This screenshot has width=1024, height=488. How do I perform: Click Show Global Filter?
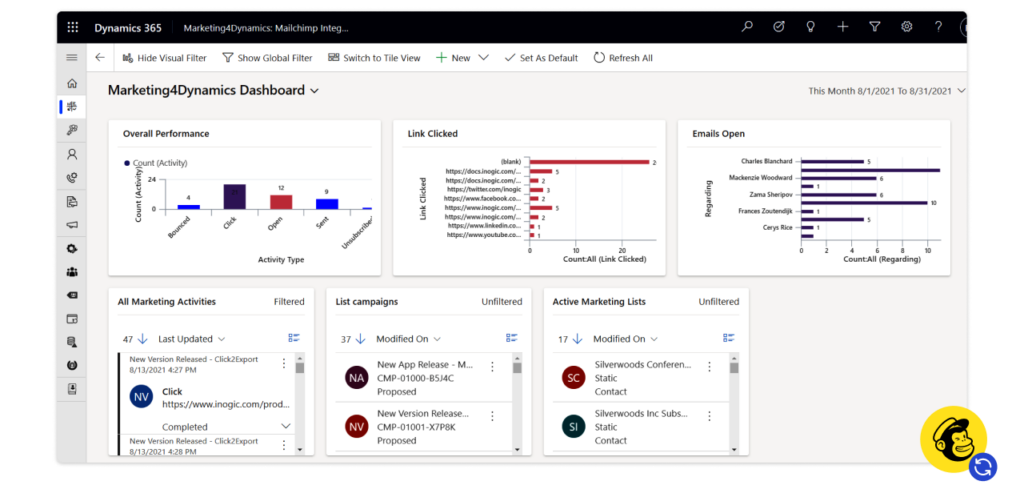point(268,57)
